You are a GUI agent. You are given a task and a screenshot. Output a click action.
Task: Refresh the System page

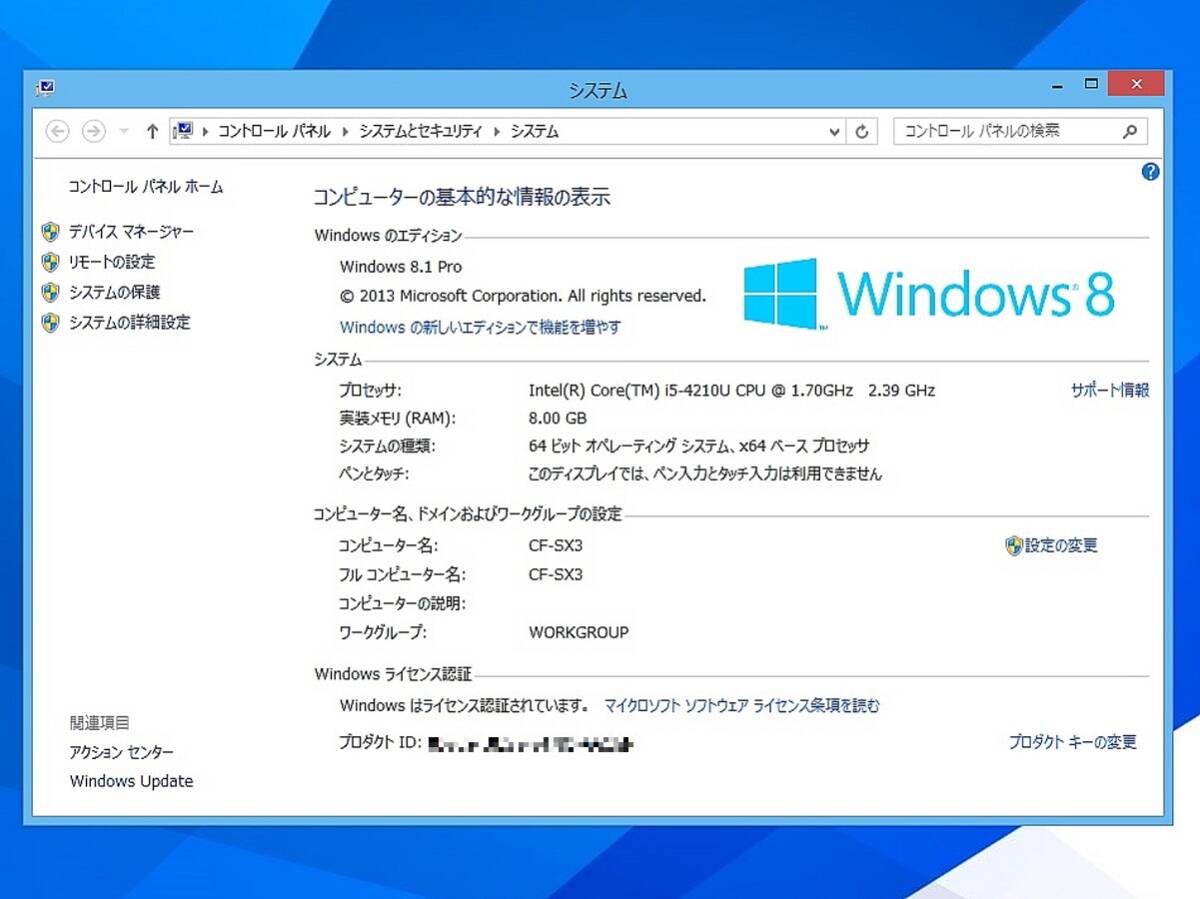(862, 131)
